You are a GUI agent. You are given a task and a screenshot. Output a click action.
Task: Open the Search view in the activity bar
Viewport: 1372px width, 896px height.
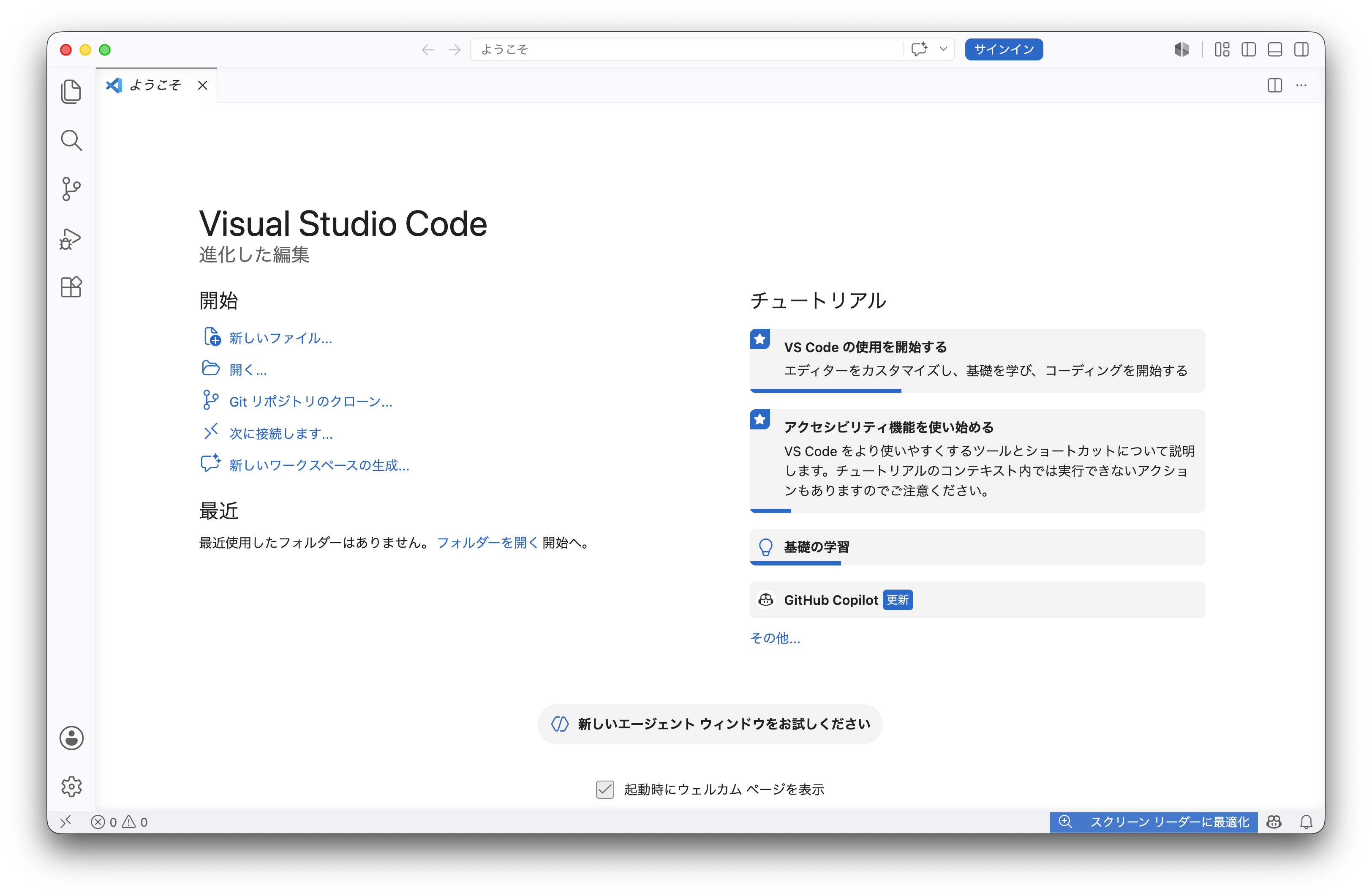(x=71, y=140)
